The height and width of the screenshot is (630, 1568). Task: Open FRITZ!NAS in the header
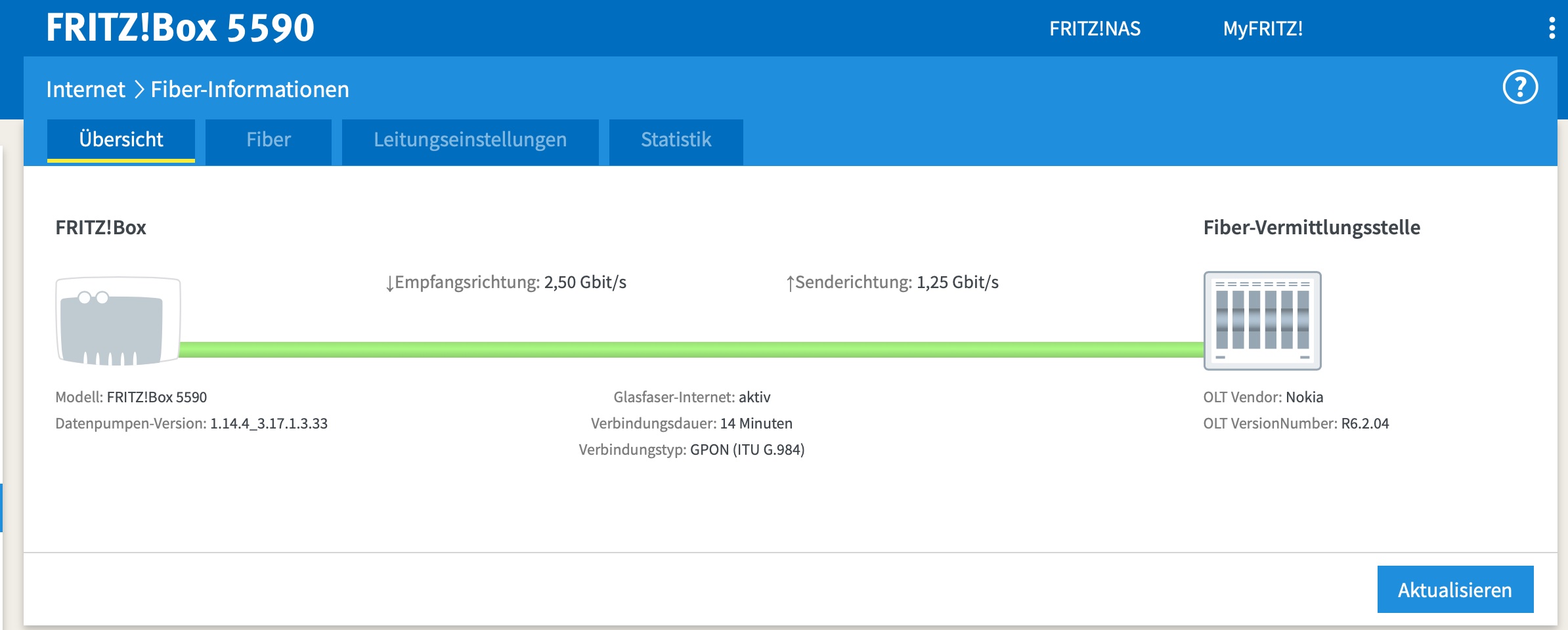tap(1095, 29)
